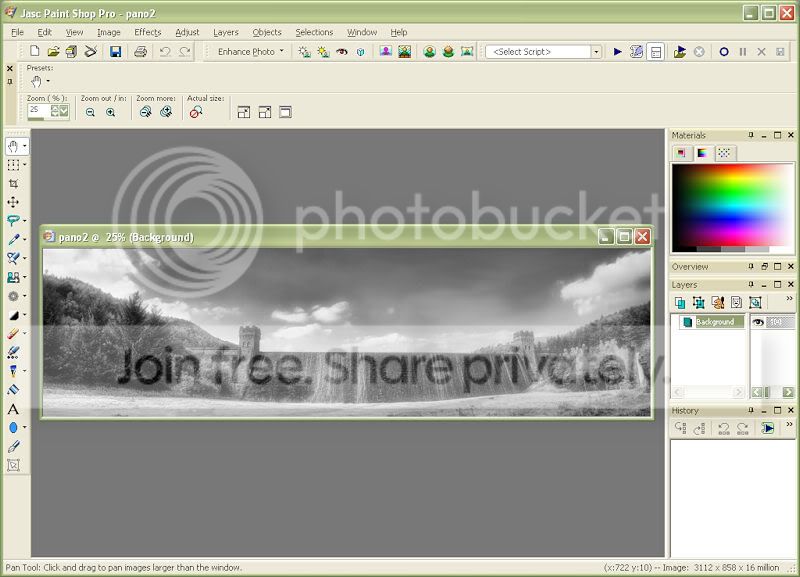Image resolution: width=800 pixels, height=577 pixels.
Task: Pin the Materials palette with pushpin
Action: [x=751, y=135]
